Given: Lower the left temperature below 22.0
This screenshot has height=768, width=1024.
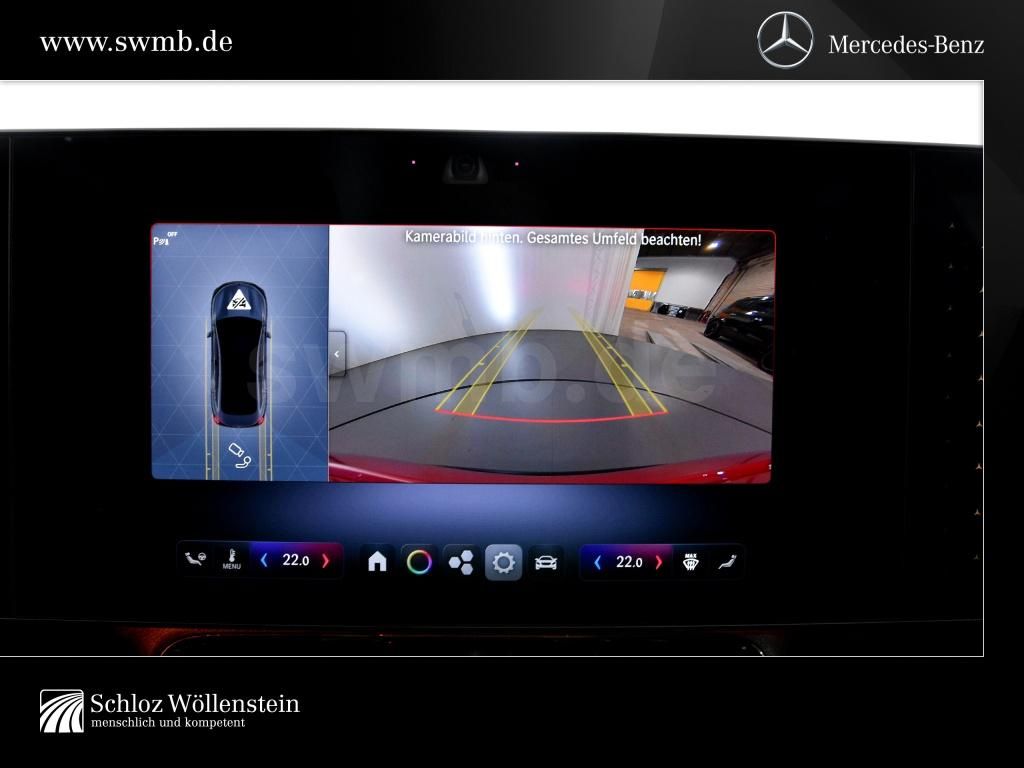Looking at the screenshot, I should [x=264, y=561].
